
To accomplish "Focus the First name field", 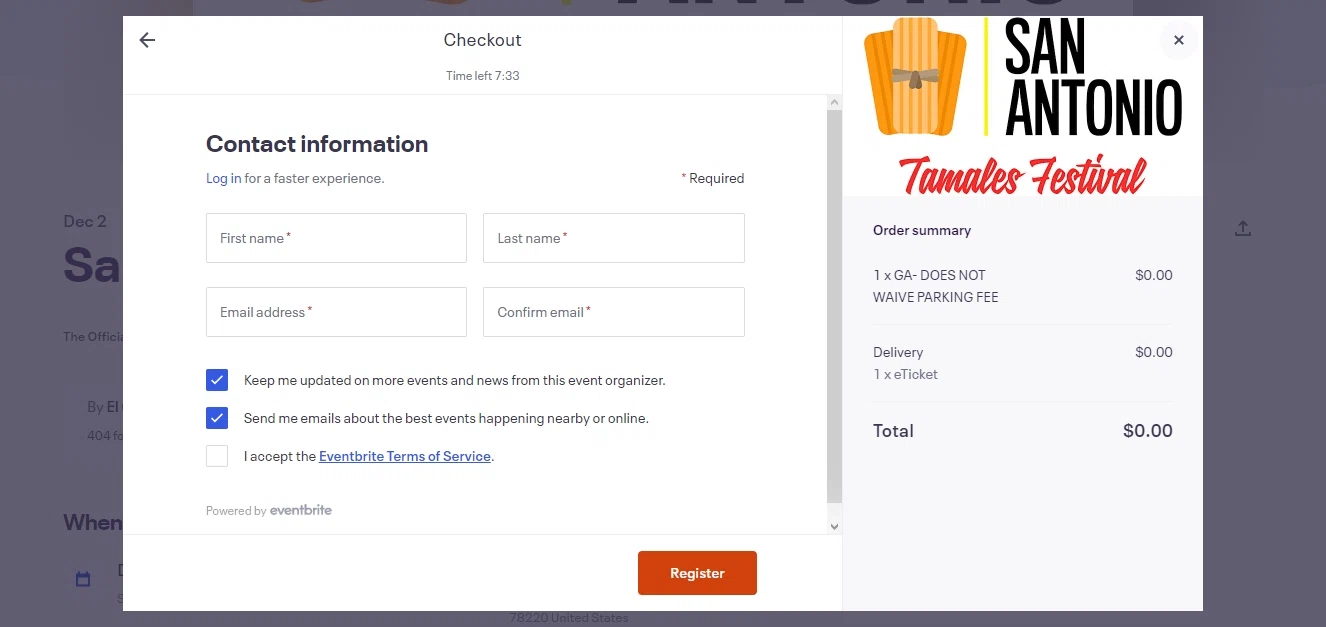I will click(x=336, y=238).
